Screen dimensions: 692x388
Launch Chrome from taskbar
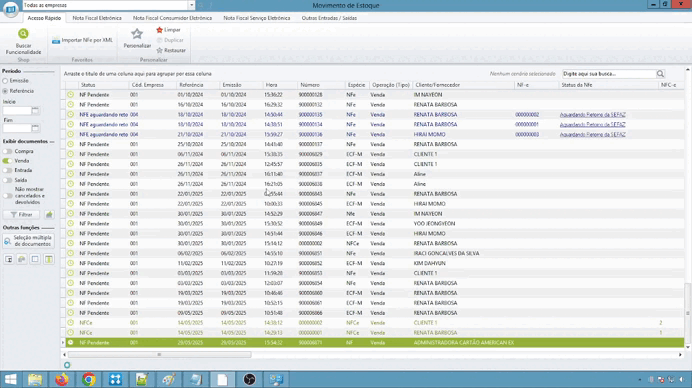[x=89, y=379]
